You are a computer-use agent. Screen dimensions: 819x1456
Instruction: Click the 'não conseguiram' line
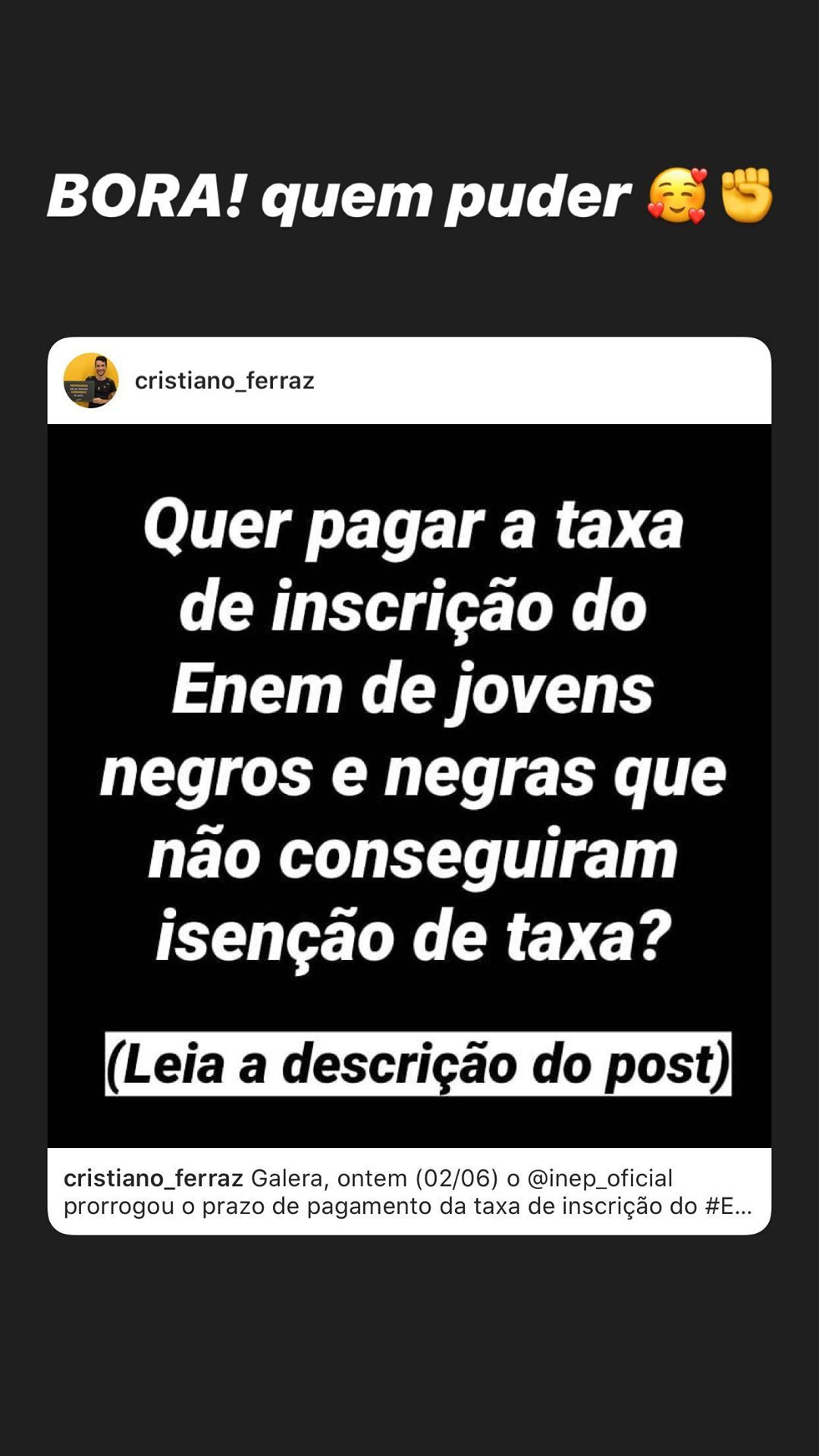coord(413,856)
